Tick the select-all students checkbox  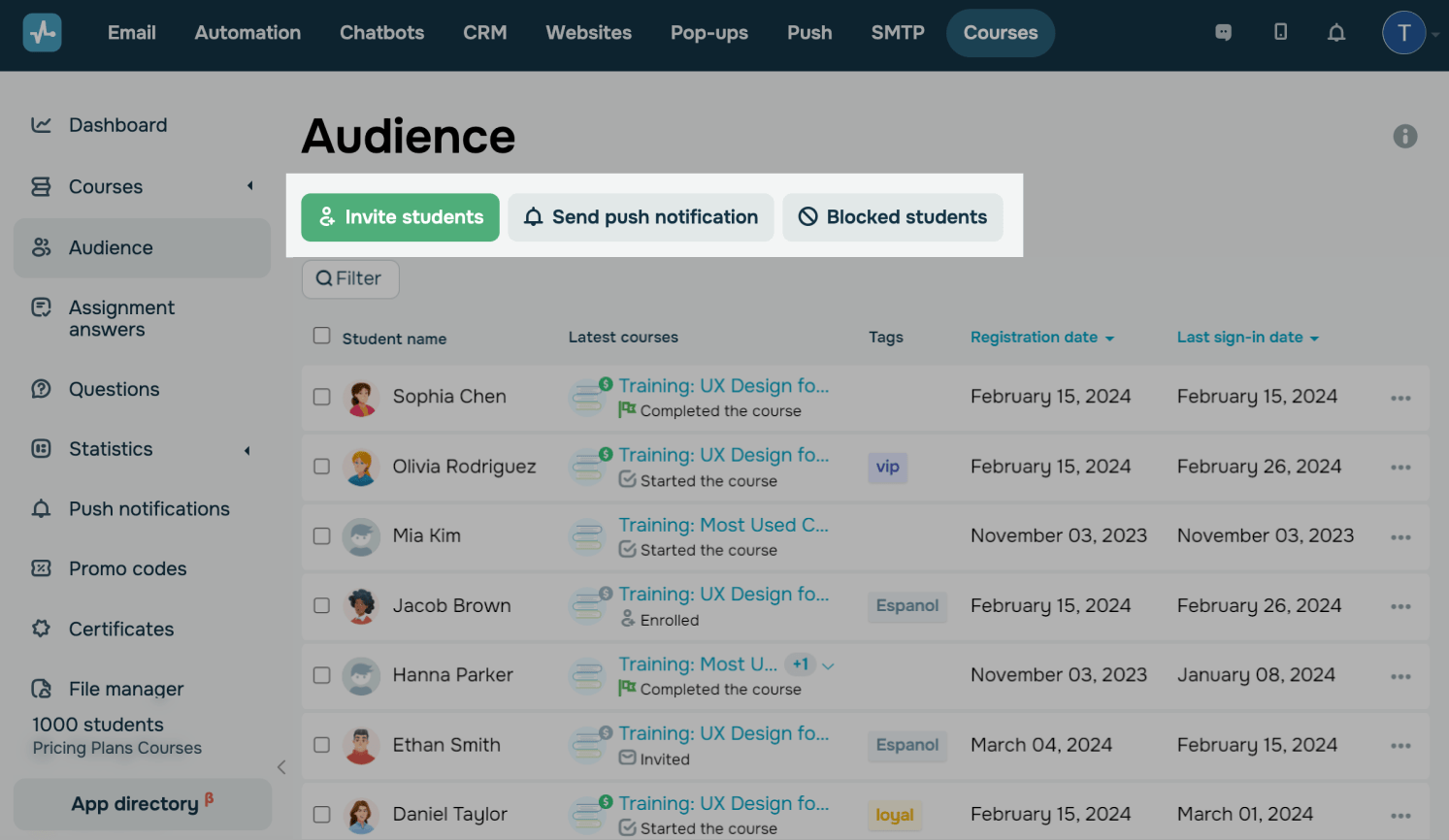321,336
